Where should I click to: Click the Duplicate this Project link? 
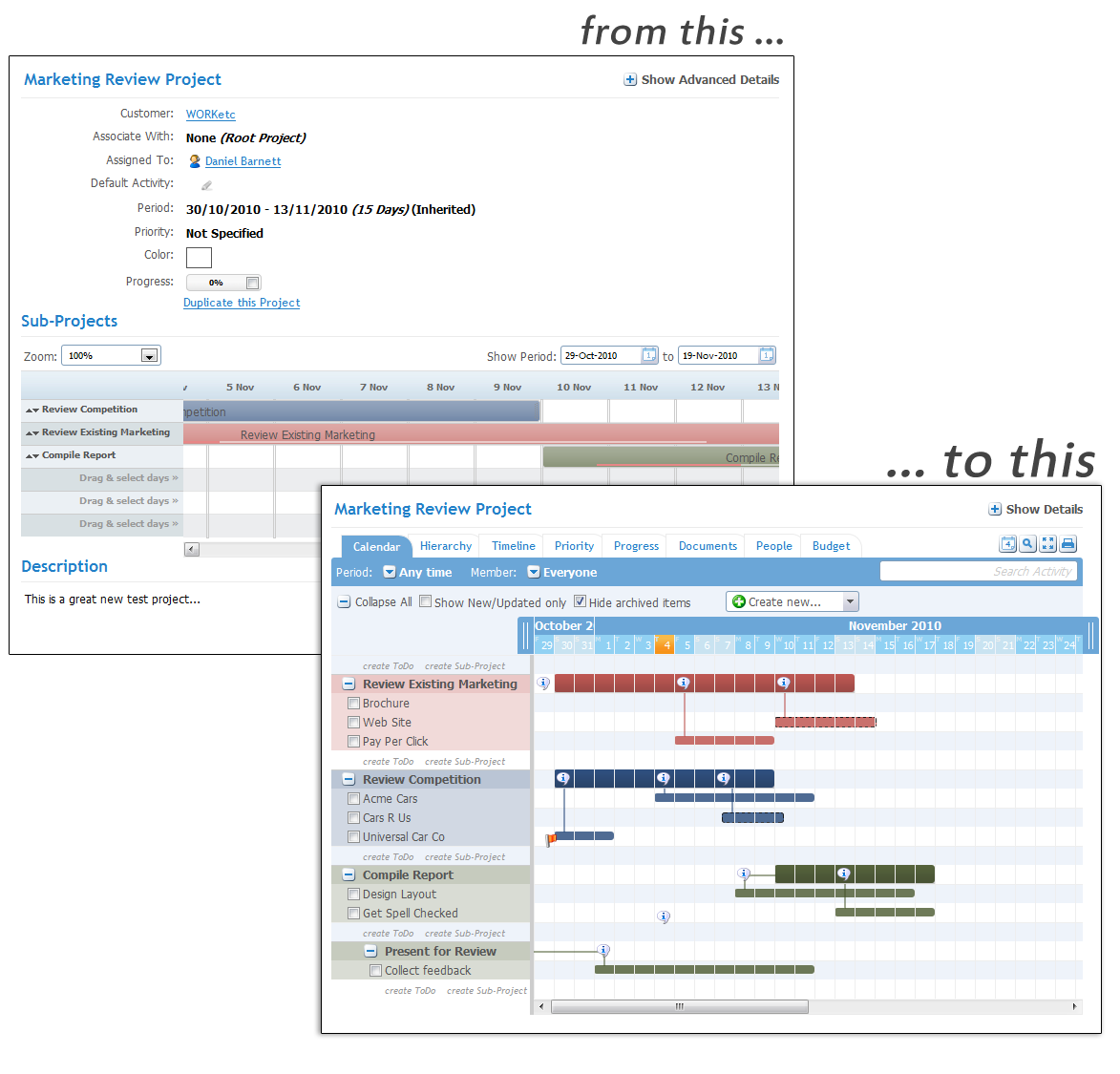[x=242, y=303]
